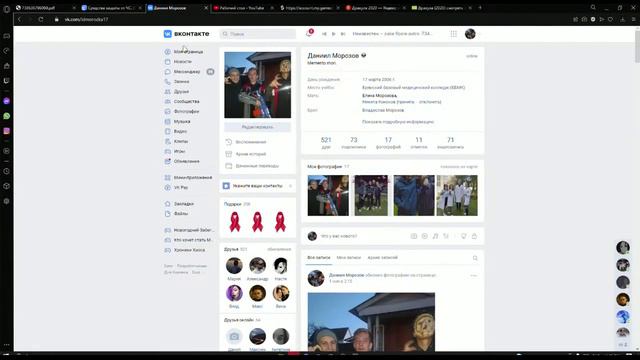Open the blue jacket photo thumbnail

414,196
